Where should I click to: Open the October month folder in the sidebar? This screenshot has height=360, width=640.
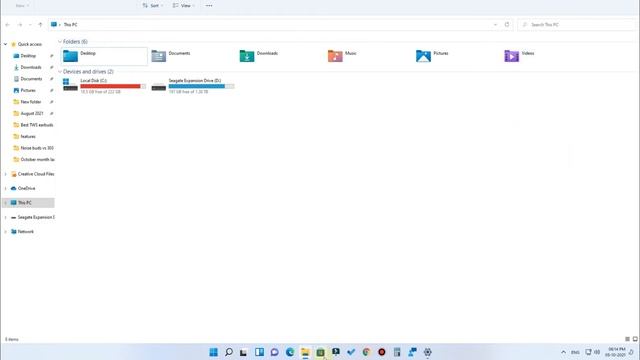point(33,160)
